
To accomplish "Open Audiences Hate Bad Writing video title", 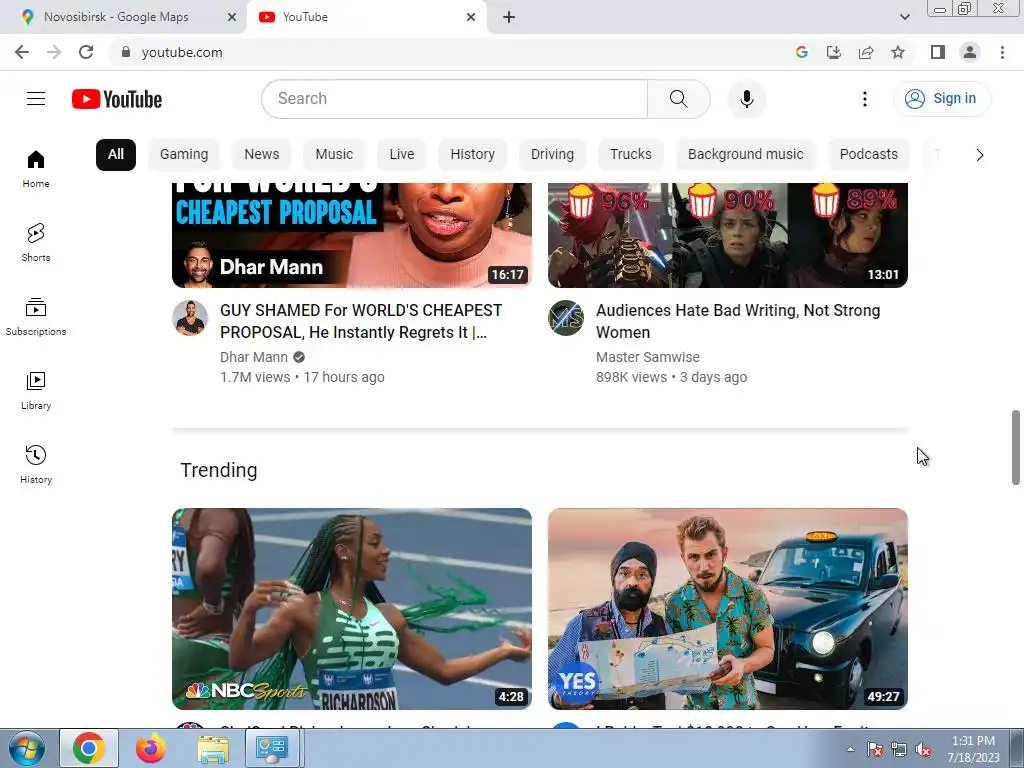I will click(738, 321).
